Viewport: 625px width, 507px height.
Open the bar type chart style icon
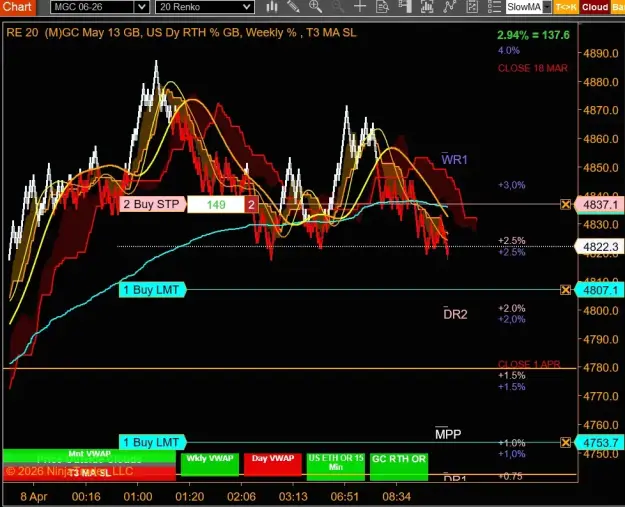click(271, 7)
